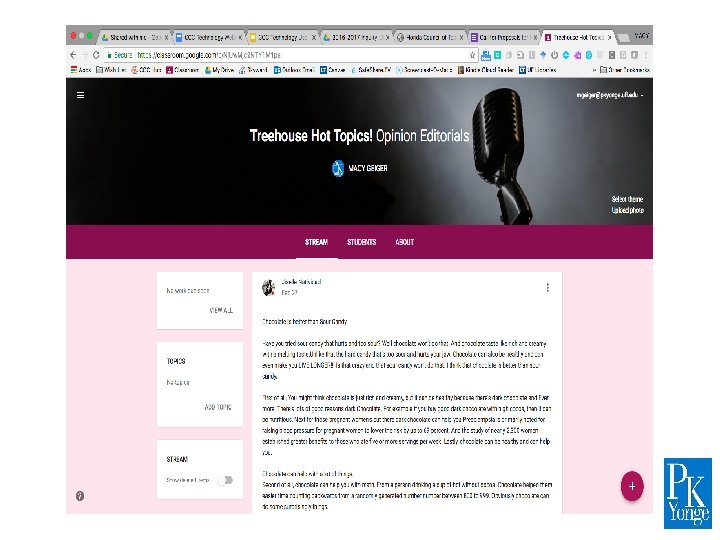Click the Upload photo link
The image size is (720, 540).
[x=627, y=210]
